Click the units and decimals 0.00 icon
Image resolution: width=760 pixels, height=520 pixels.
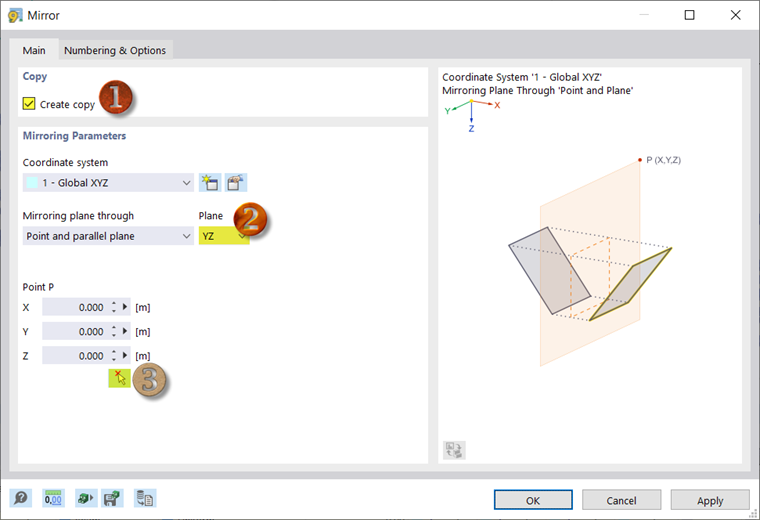(53, 498)
